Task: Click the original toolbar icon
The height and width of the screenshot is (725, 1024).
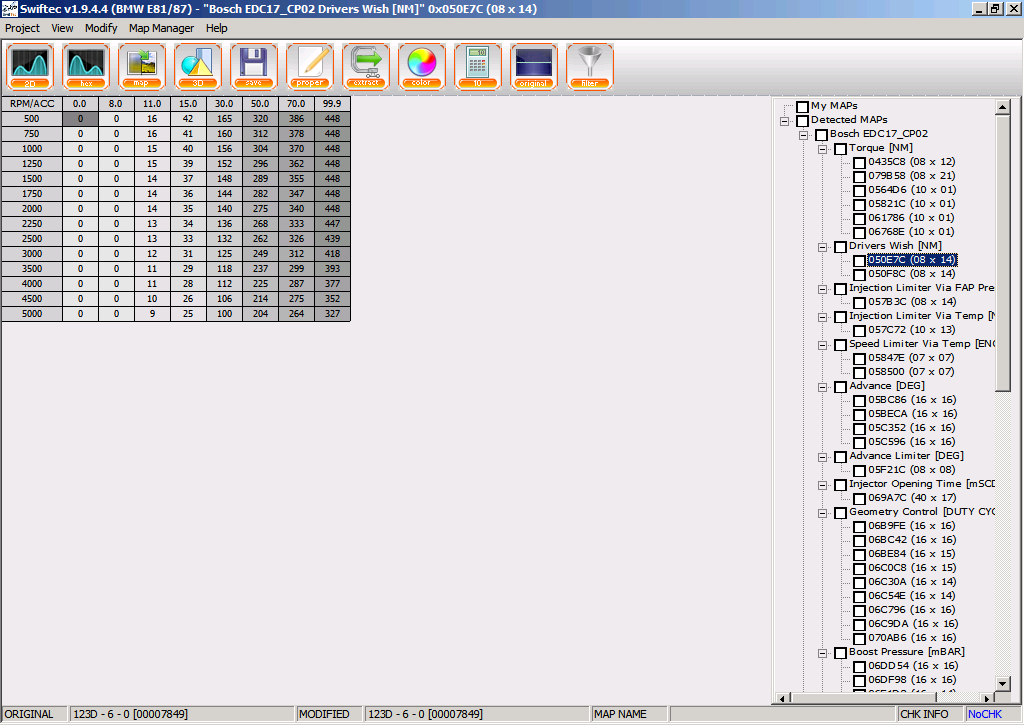Action: click(x=534, y=66)
